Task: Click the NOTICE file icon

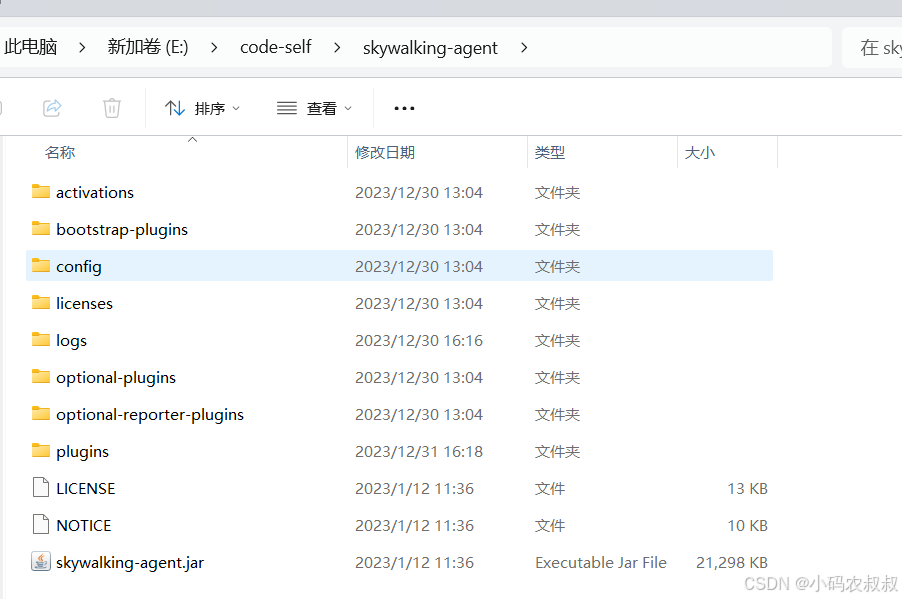Action: coord(41,524)
